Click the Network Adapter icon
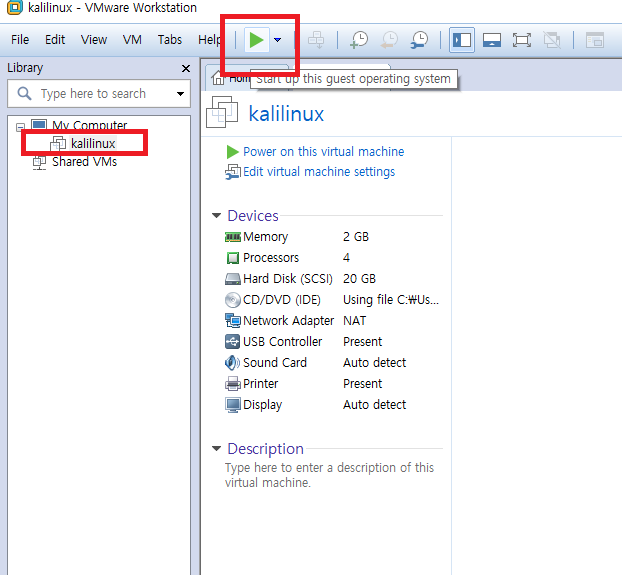The height and width of the screenshot is (575, 622). pyautogui.click(x=232, y=321)
